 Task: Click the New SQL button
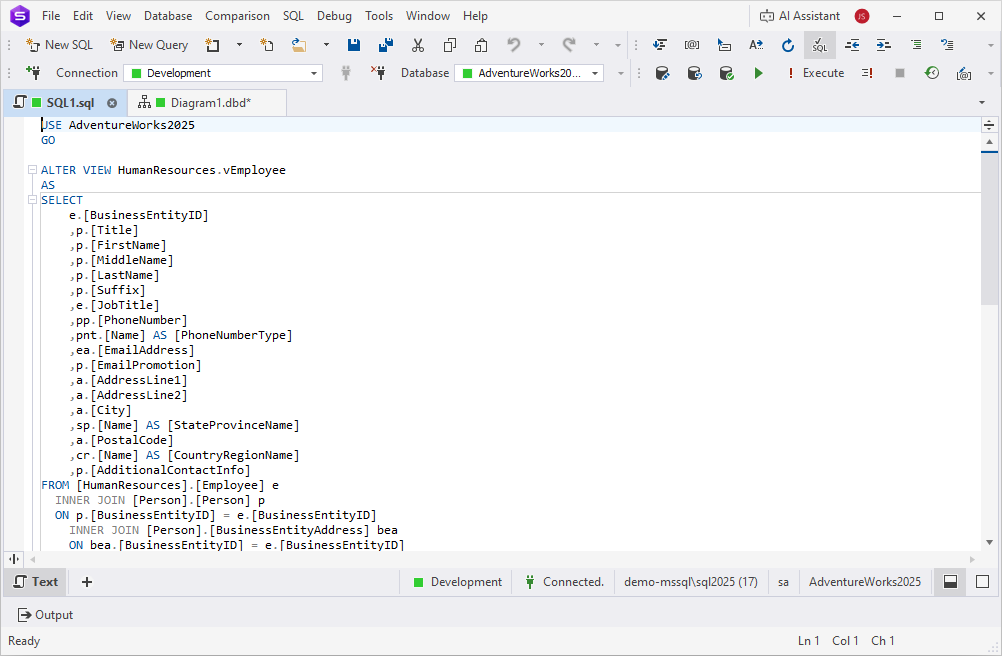click(x=59, y=45)
